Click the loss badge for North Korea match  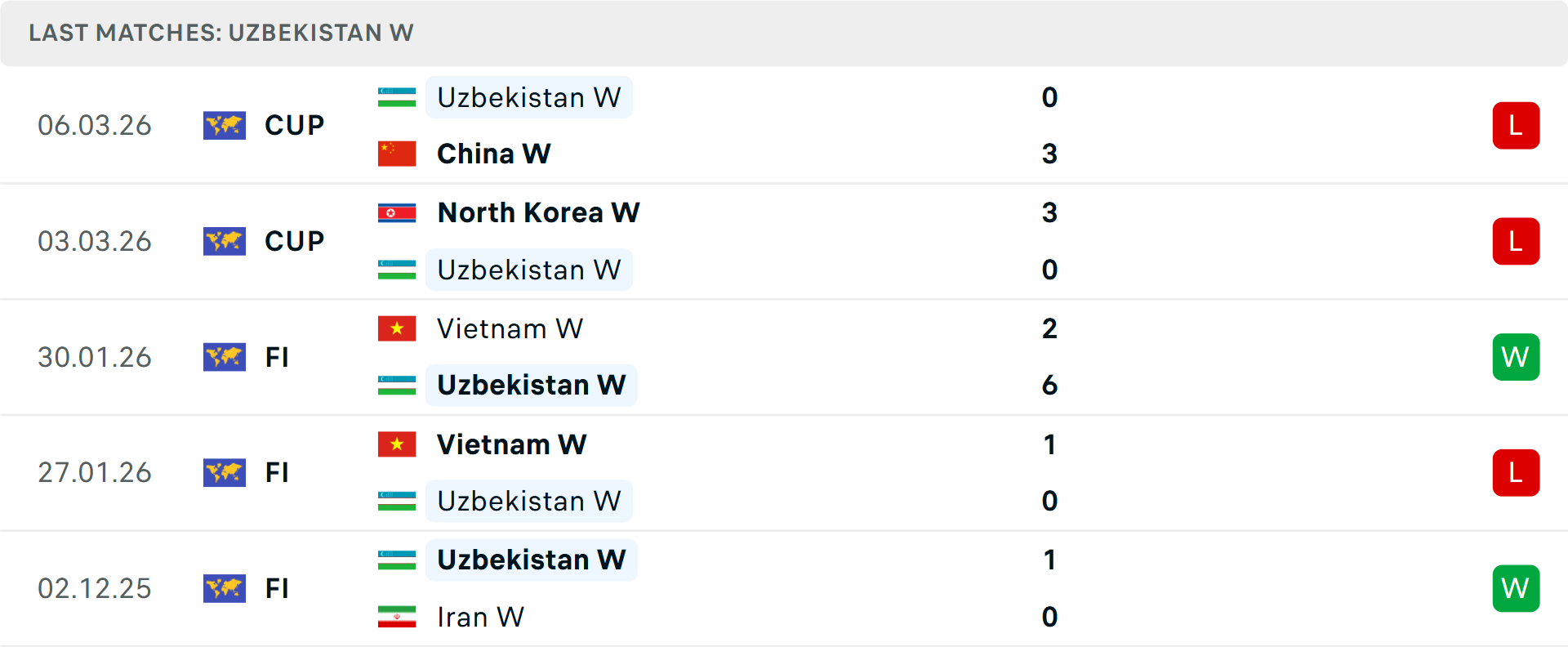pos(1516,242)
